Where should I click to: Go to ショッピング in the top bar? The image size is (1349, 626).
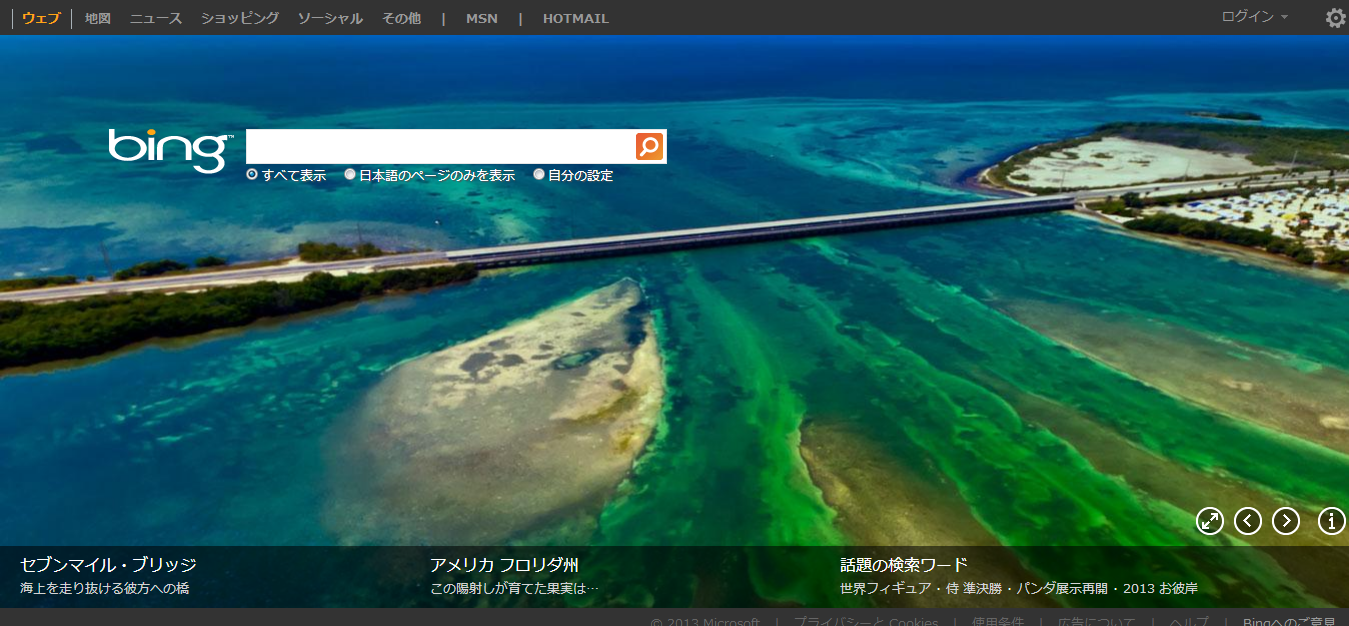[239, 18]
